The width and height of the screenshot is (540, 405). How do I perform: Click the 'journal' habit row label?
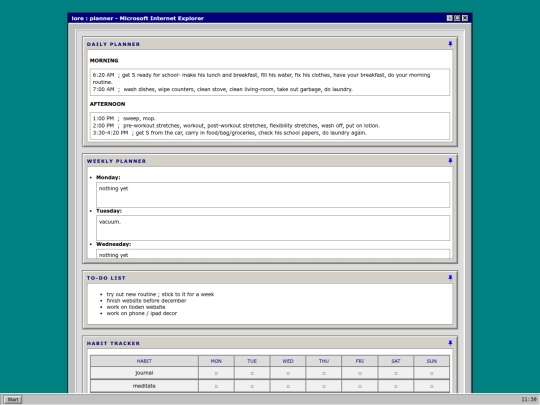(144, 373)
